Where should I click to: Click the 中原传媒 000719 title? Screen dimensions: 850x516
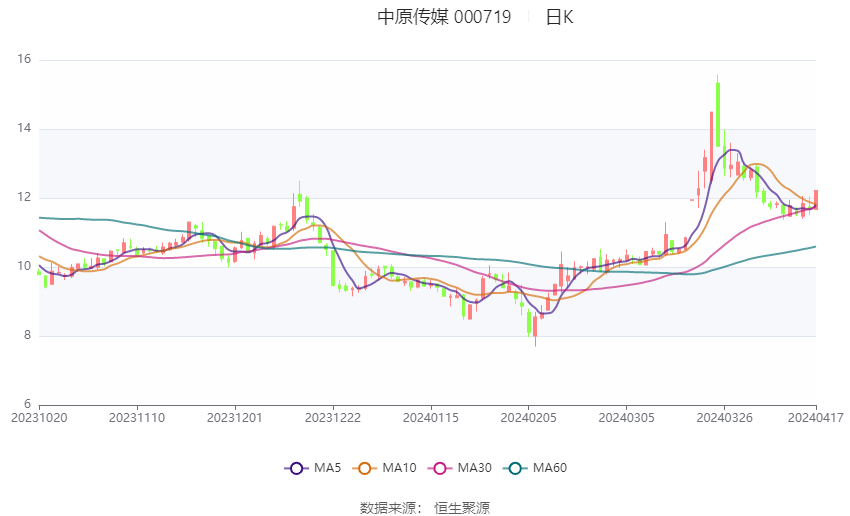tap(444, 17)
